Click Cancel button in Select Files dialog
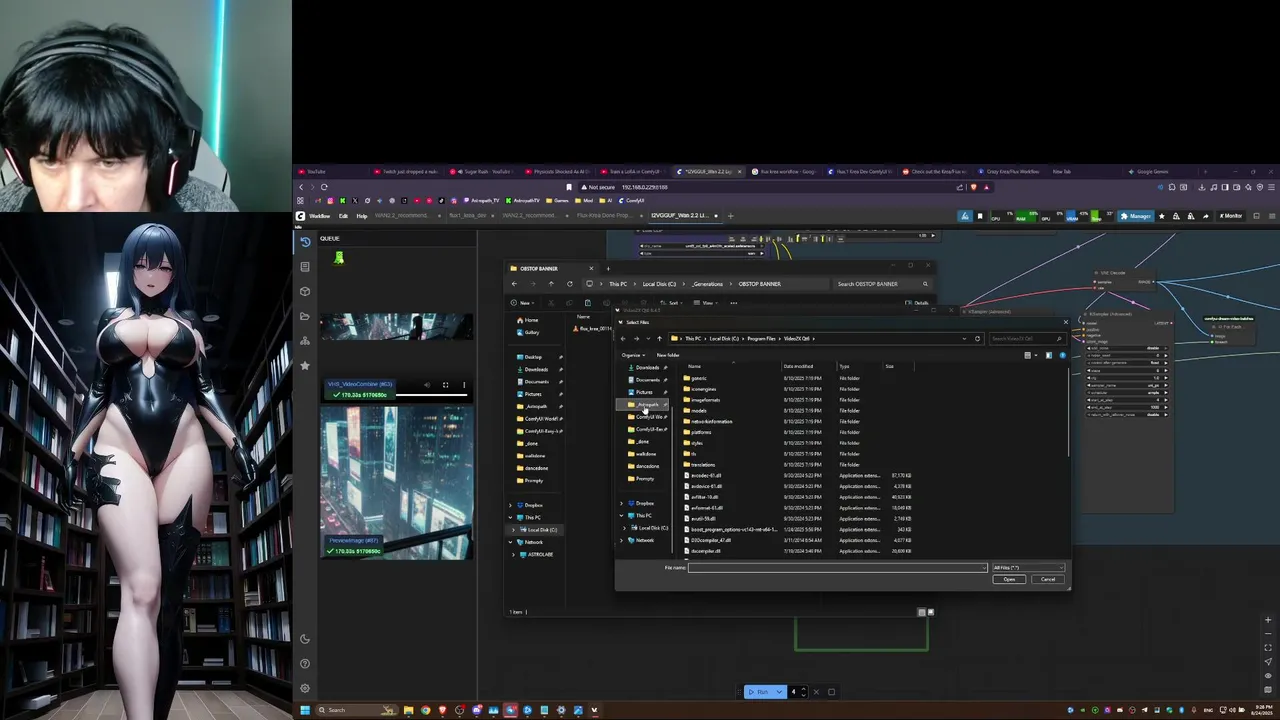Image resolution: width=1280 pixels, height=720 pixels. (x=1047, y=579)
